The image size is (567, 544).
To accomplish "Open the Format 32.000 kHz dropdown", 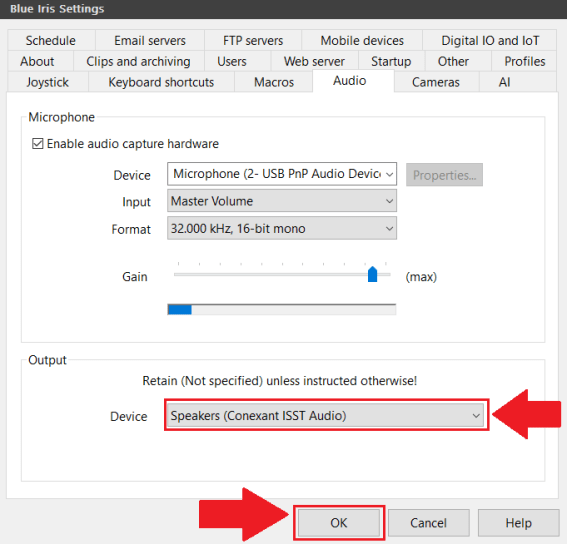I will pos(282,228).
